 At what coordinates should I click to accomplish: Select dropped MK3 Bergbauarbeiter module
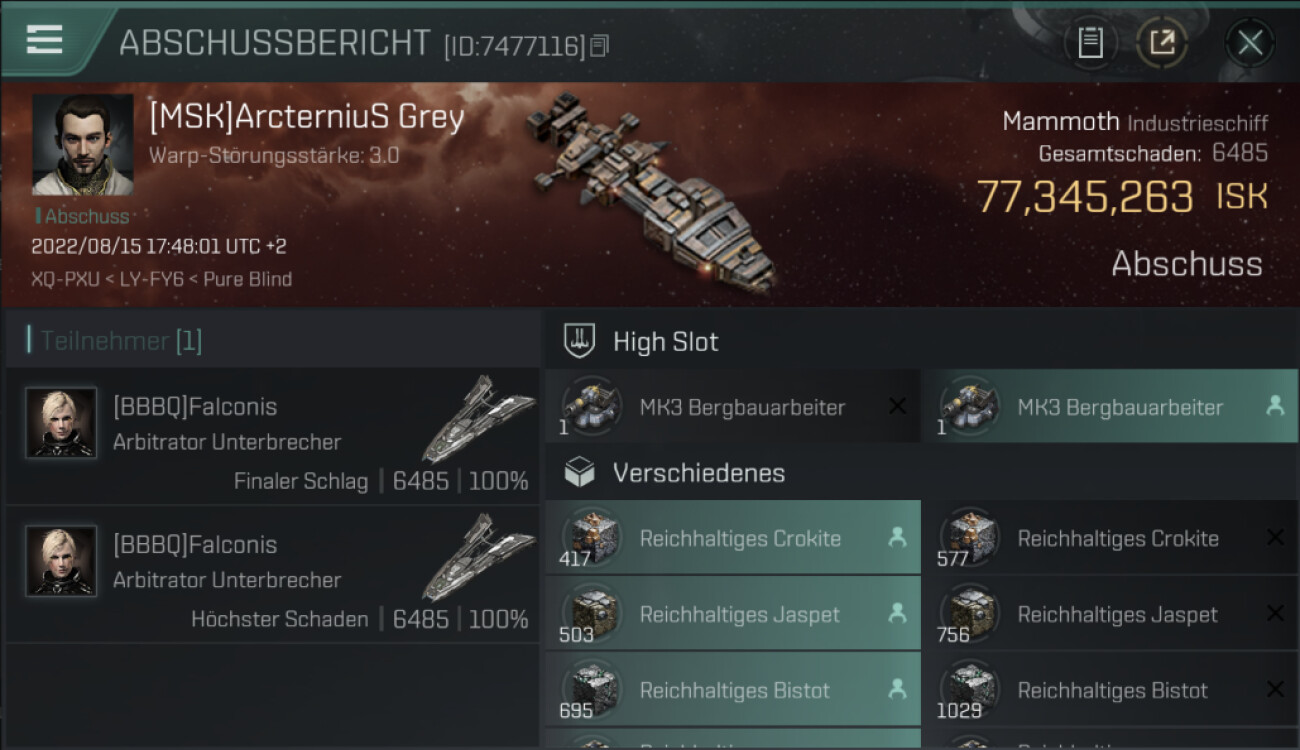tap(1108, 406)
